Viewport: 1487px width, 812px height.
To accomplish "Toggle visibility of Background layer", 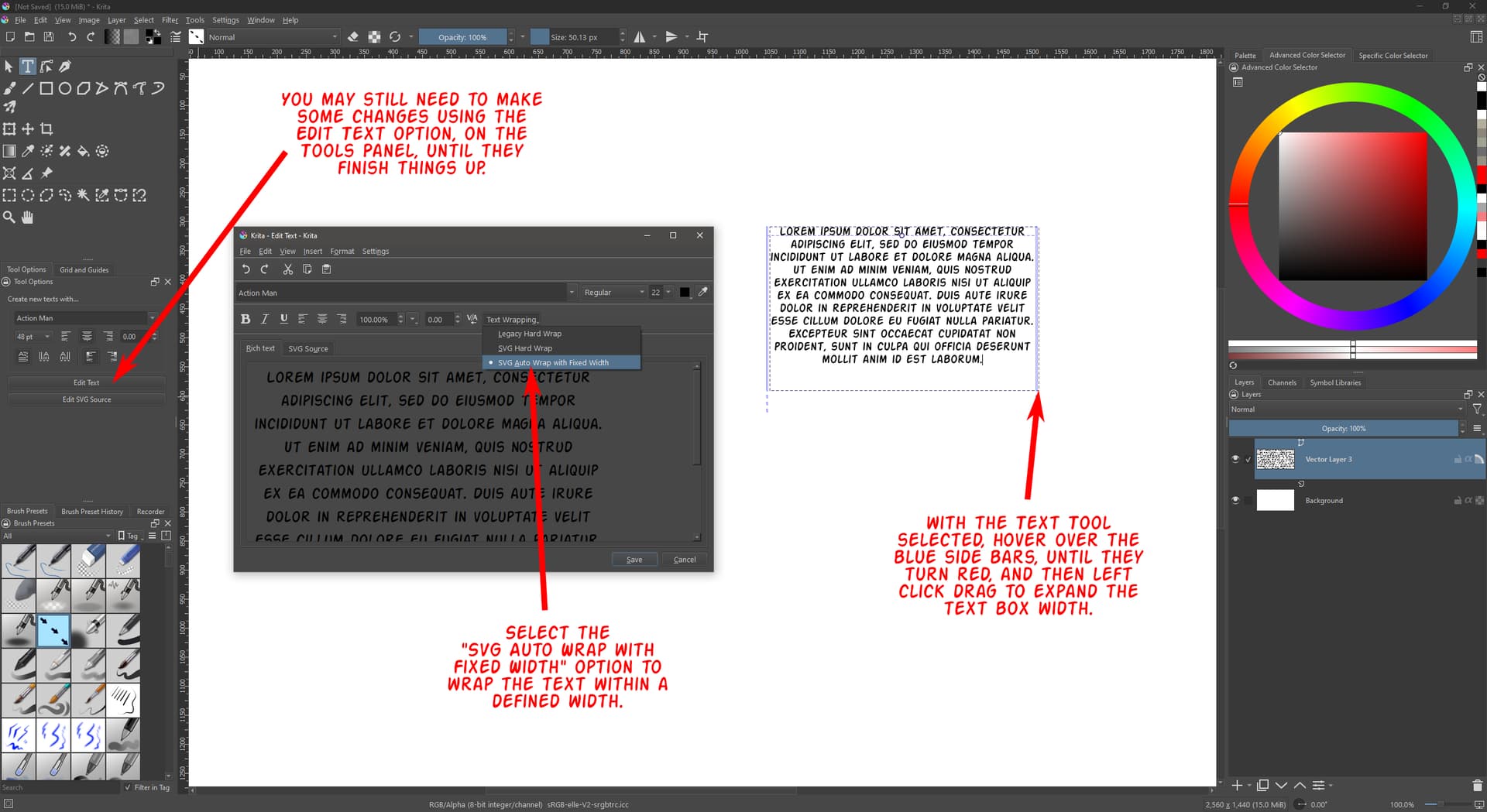I will click(x=1235, y=500).
